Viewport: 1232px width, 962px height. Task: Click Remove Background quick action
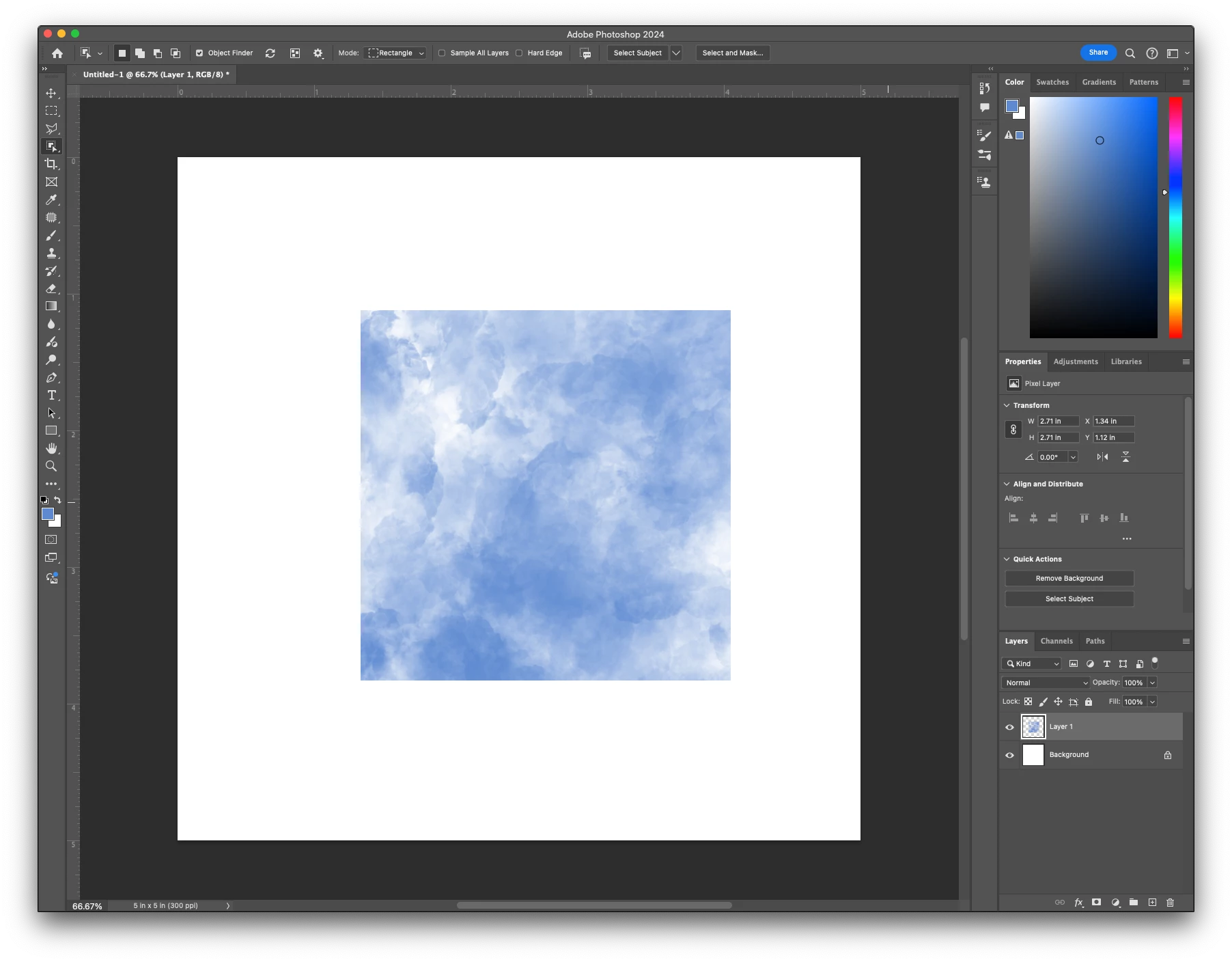point(1069,578)
